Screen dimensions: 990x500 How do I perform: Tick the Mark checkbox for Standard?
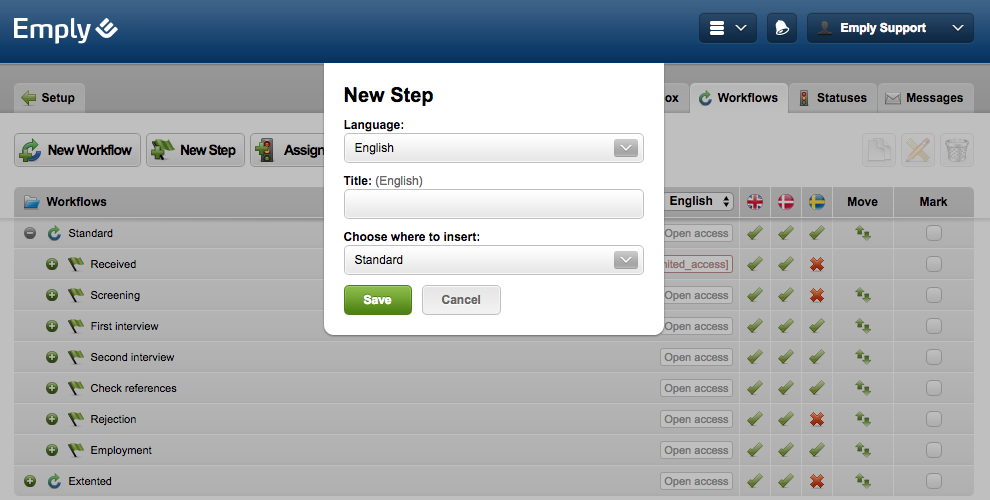tap(933, 233)
